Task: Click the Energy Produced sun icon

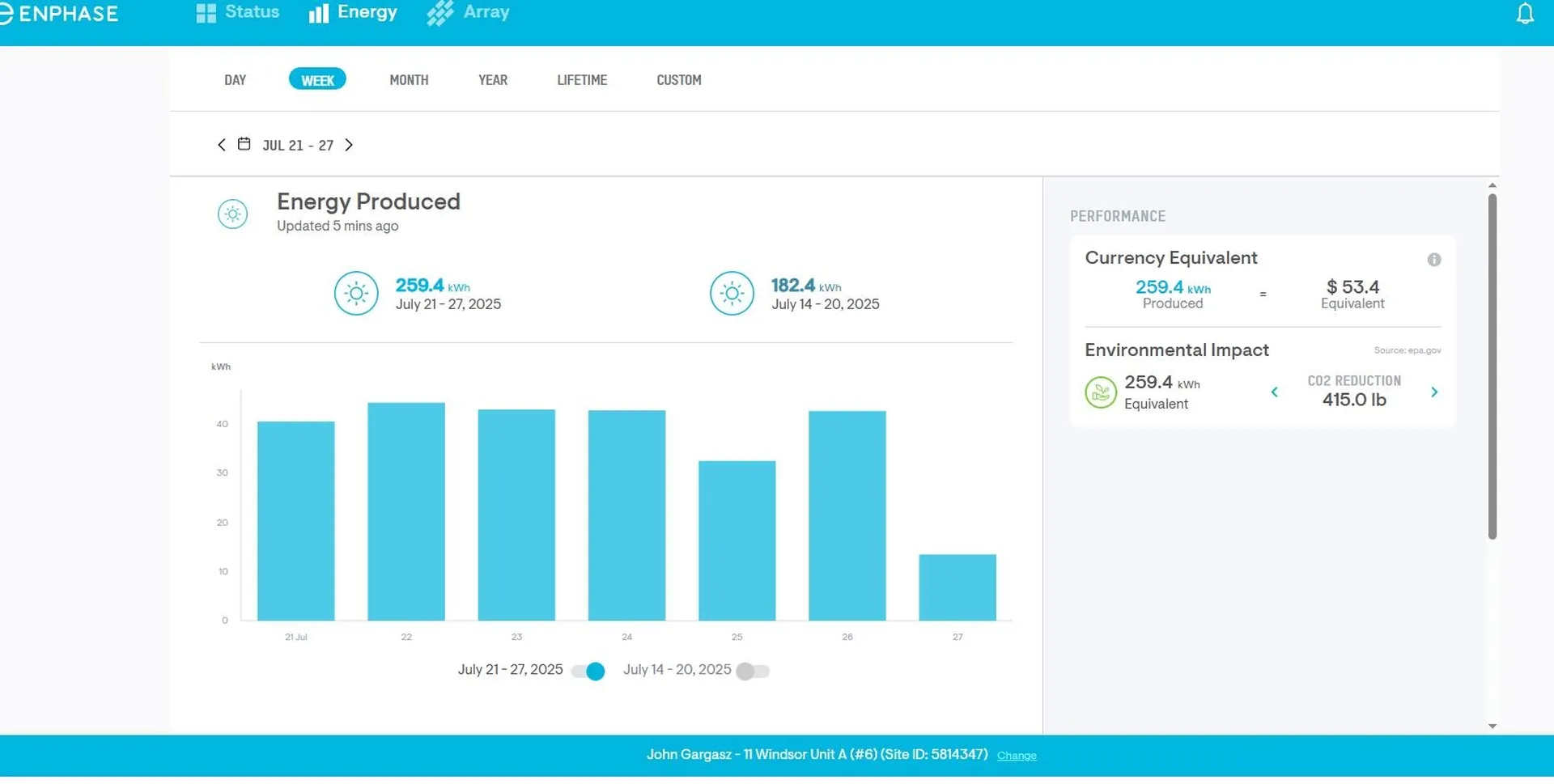Action: (232, 214)
